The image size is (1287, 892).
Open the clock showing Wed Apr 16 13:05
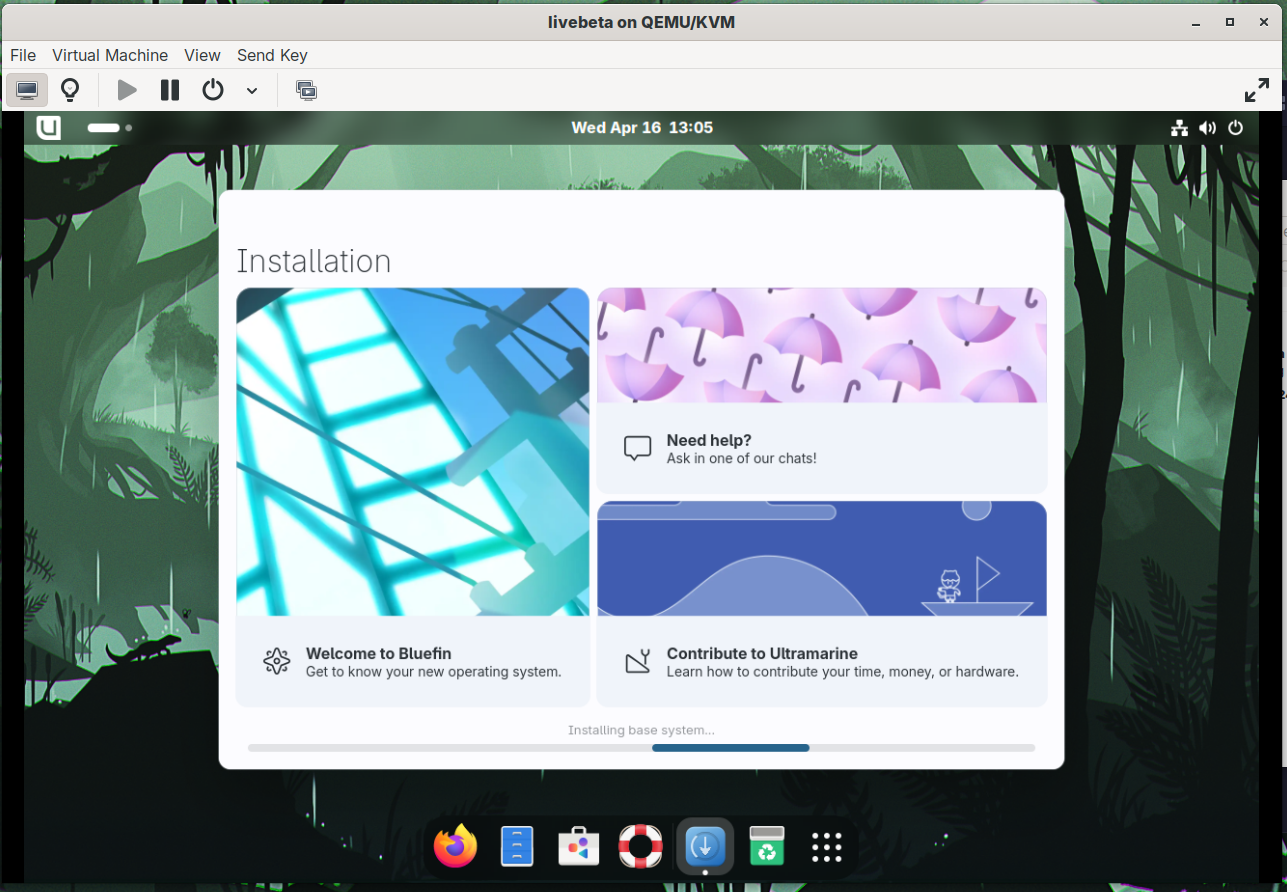click(x=642, y=127)
